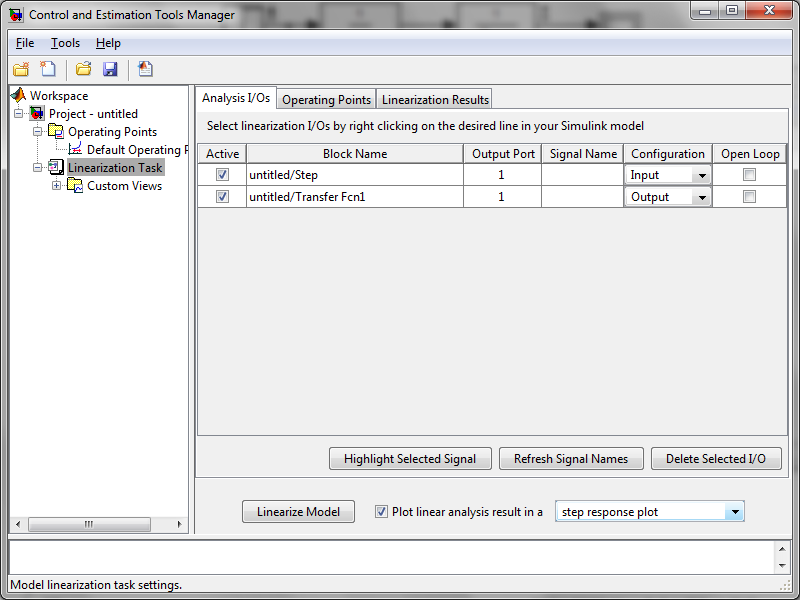800x600 pixels.
Task: Select Project - untitled tree item
Action: [x=93, y=113]
